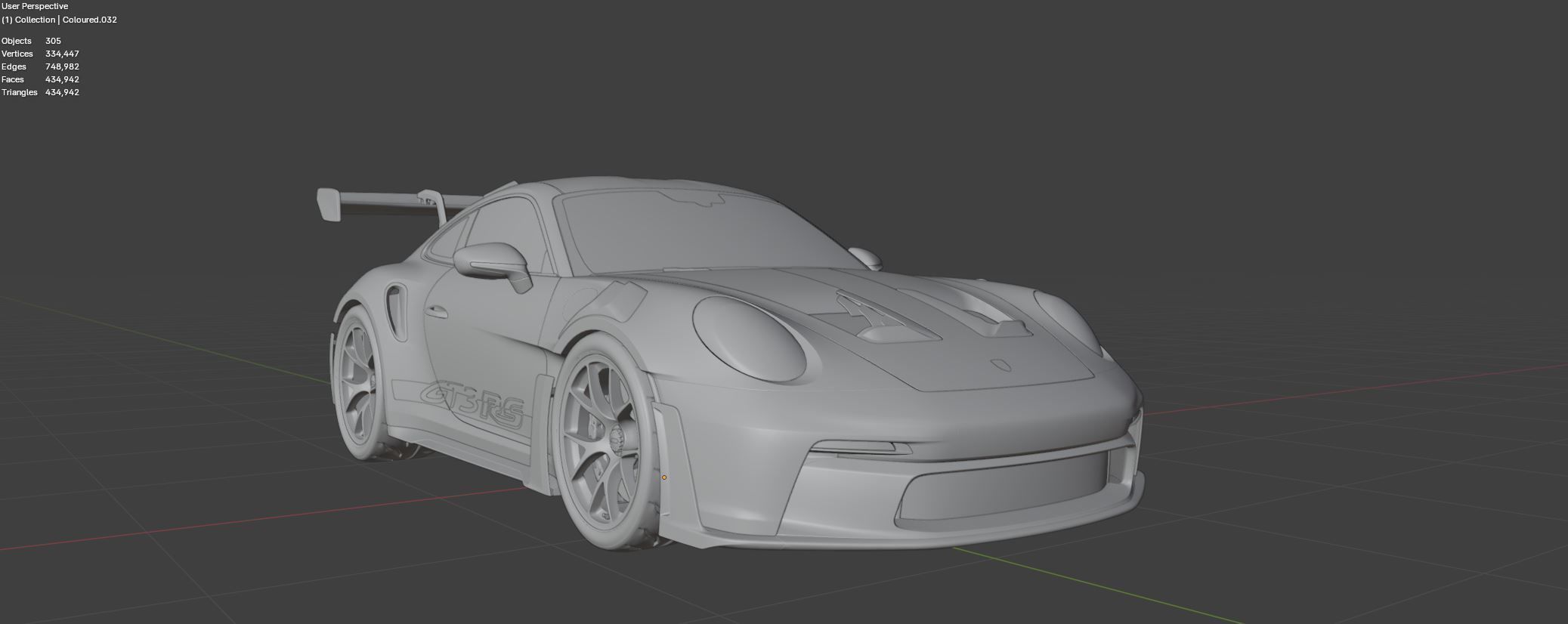Screen dimensions: 1568x624
Task: Click the "User Perspective" view label
Action: coord(35,6)
